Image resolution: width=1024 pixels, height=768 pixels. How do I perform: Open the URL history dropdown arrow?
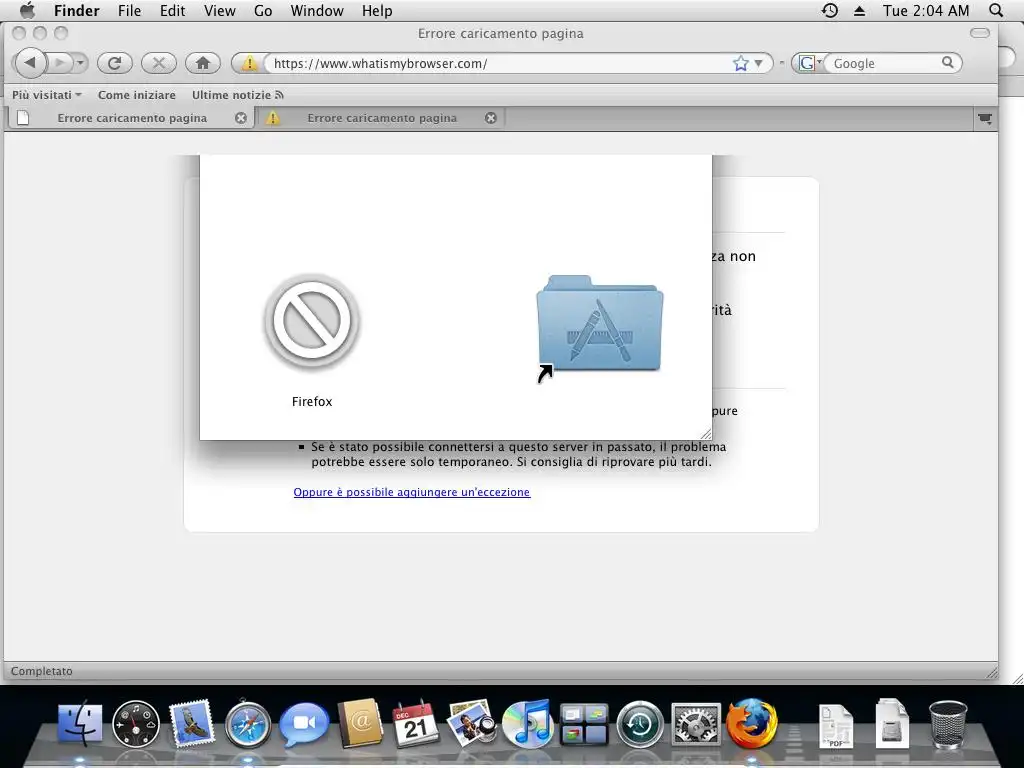[x=759, y=63]
